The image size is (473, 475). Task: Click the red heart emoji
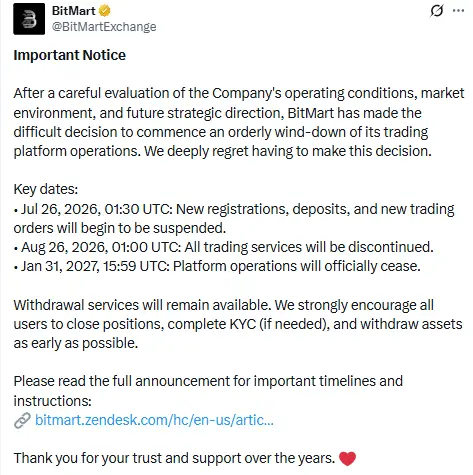tap(347, 458)
